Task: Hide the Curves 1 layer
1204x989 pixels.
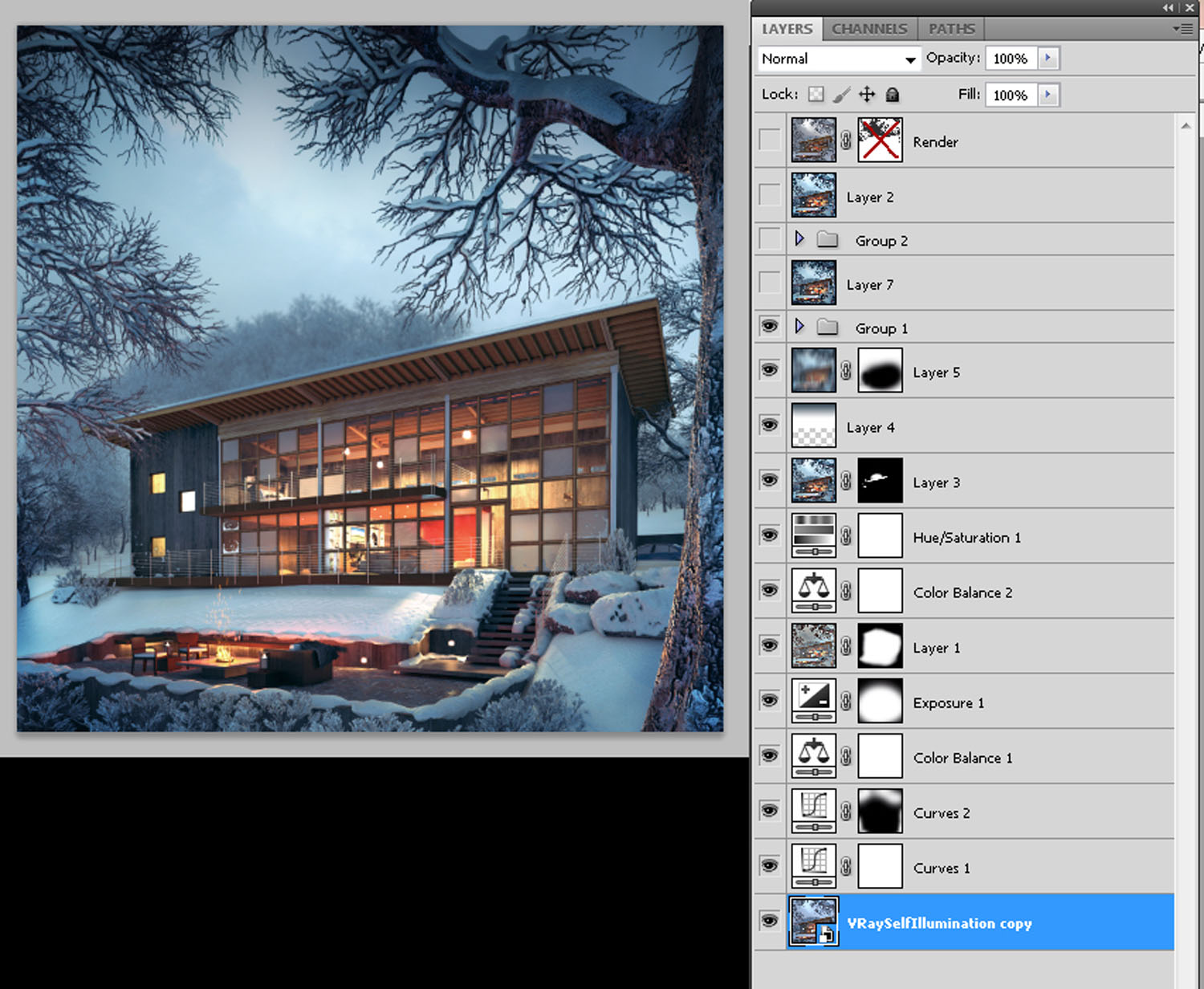Action: (769, 866)
